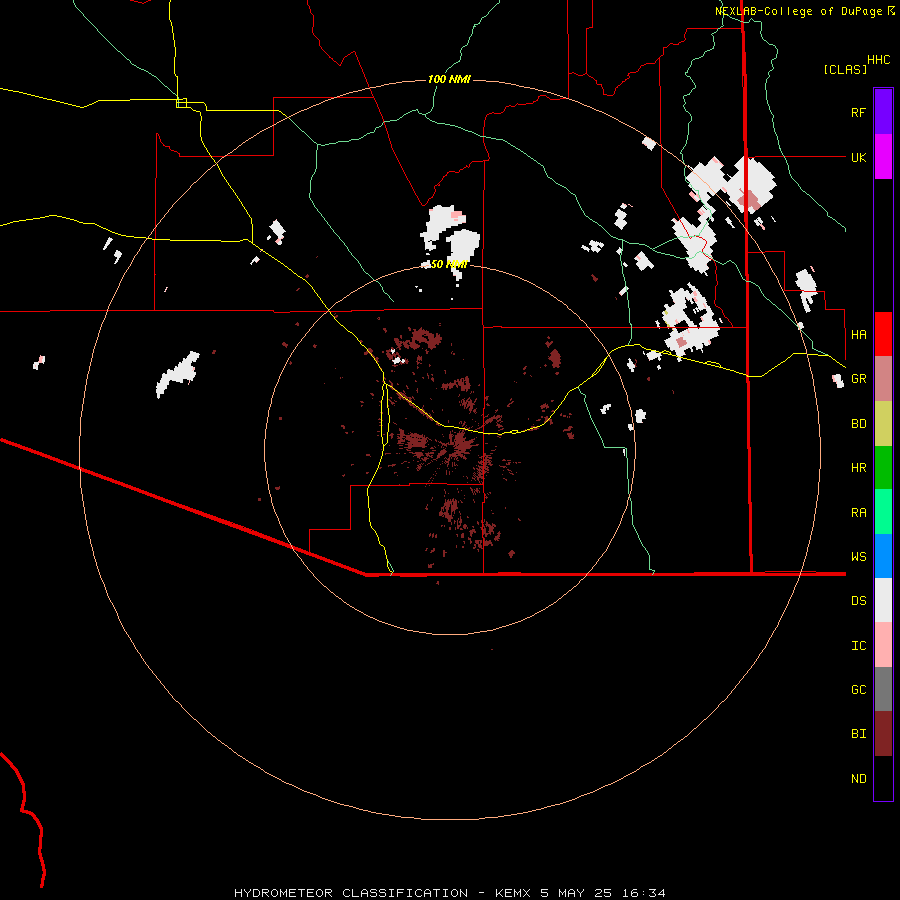Click the RF legend label
This screenshot has height=900, width=900.
859,112
